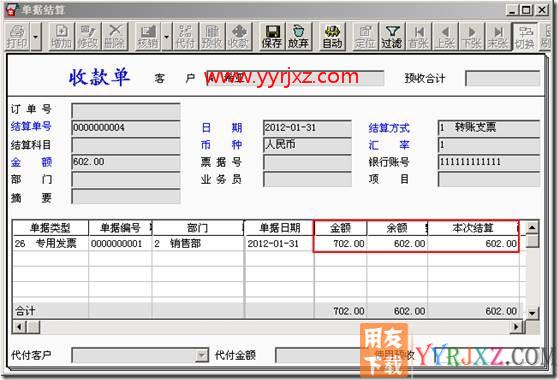Go to first record with 首张
This screenshot has width=558, height=380.
[418, 36]
